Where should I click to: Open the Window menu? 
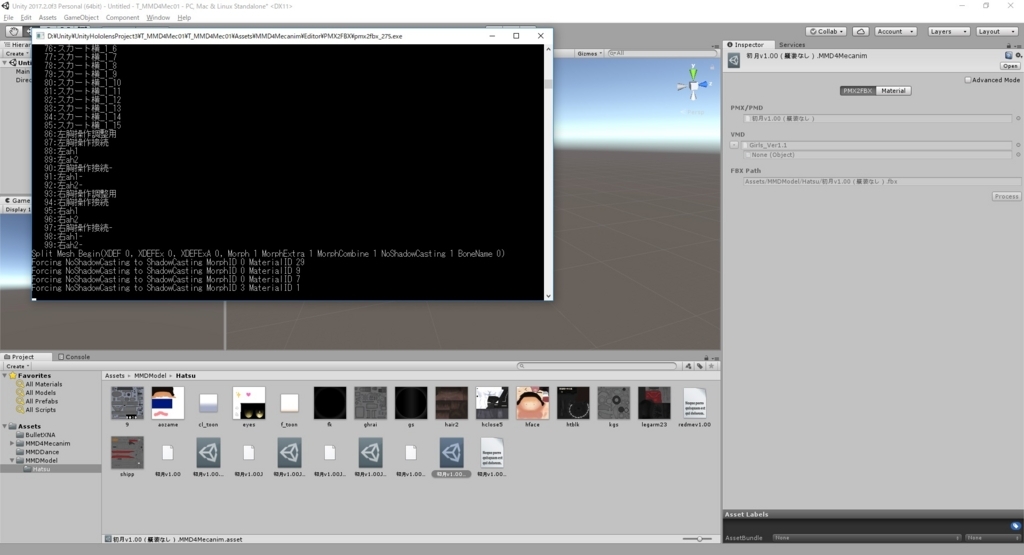coord(157,18)
